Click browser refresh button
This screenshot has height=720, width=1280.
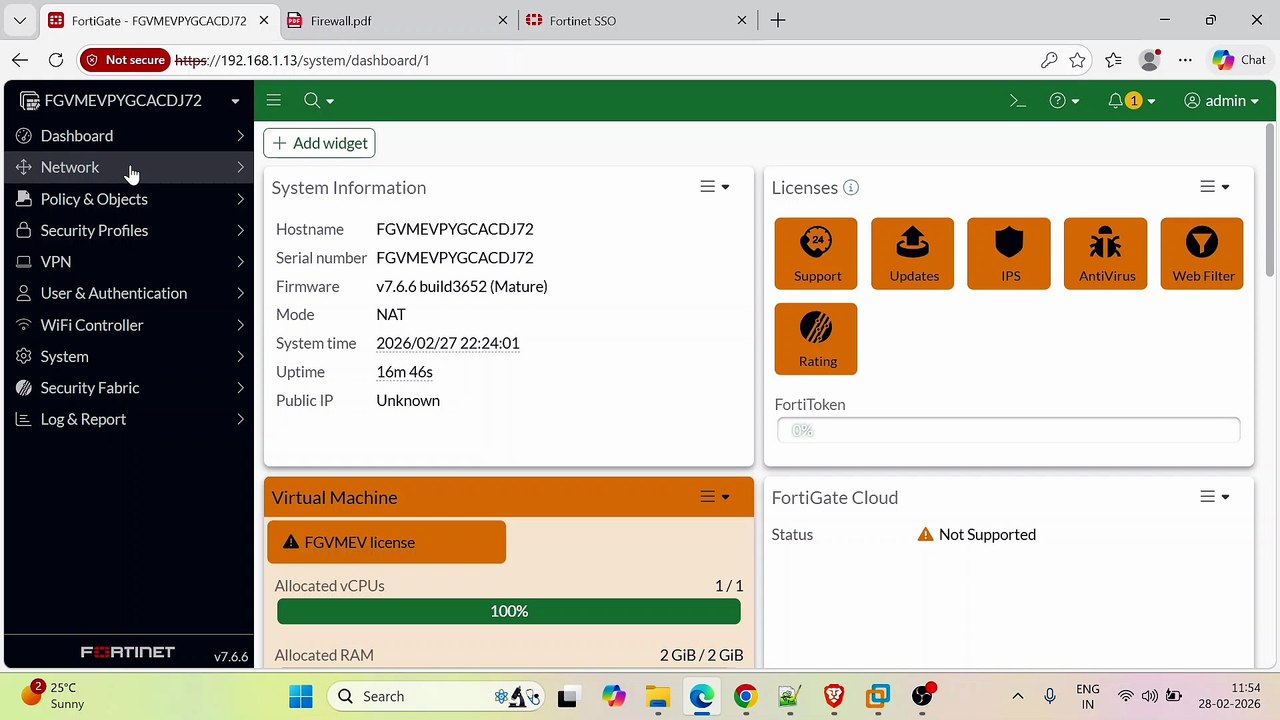coord(56,60)
